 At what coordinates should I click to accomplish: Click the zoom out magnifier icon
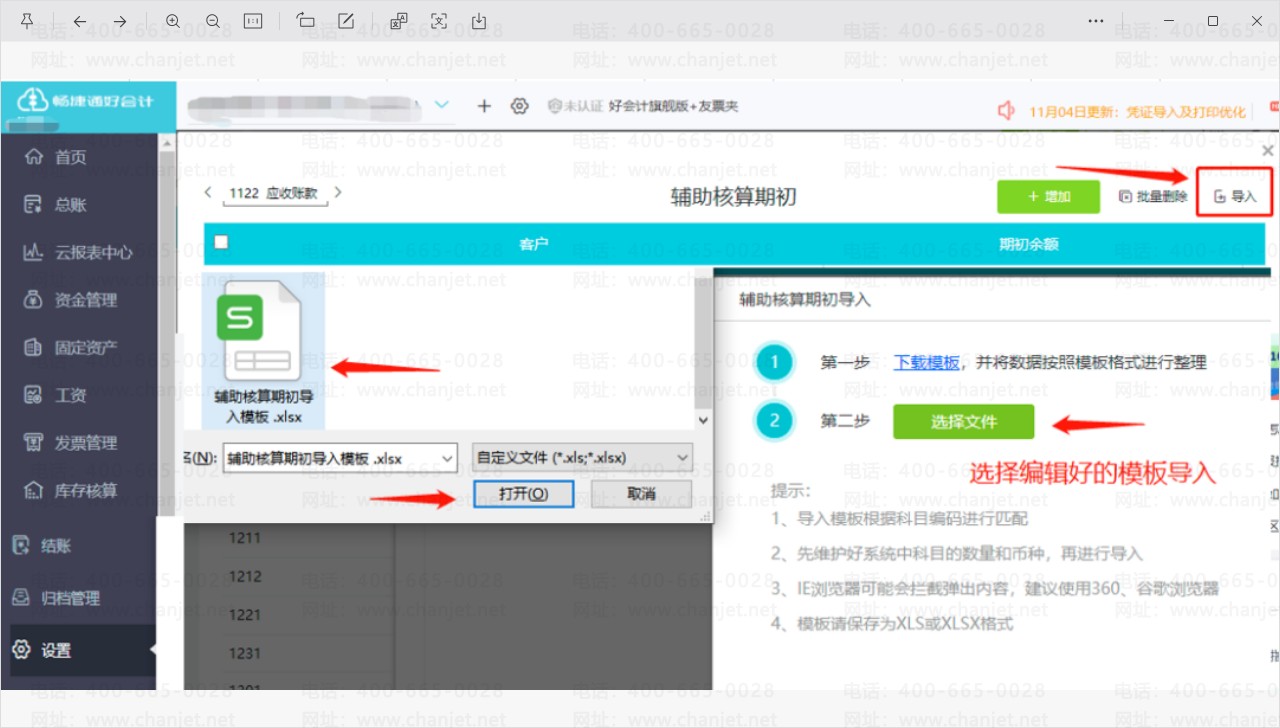tap(213, 21)
